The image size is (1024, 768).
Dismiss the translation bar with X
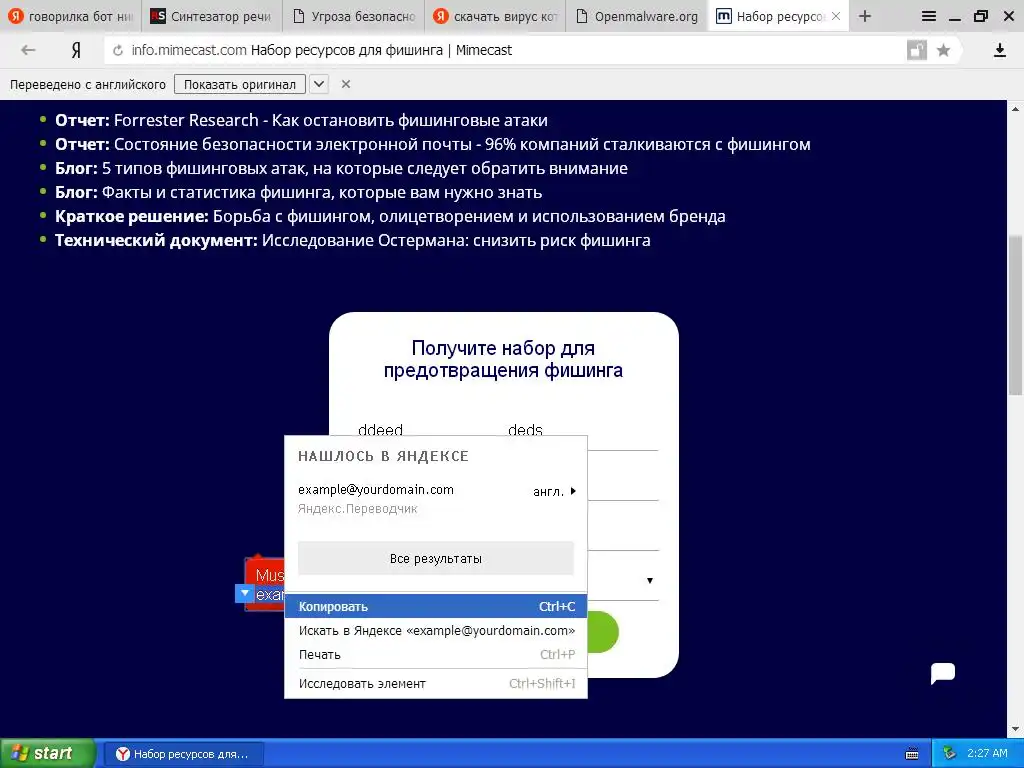tap(345, 84)
